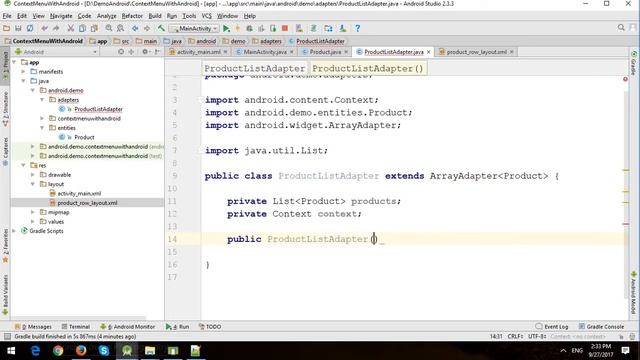Close the ProductListAdapter.java tab
Image resolution: width=640 pixels, height=360 pixels.
[429, 52]
